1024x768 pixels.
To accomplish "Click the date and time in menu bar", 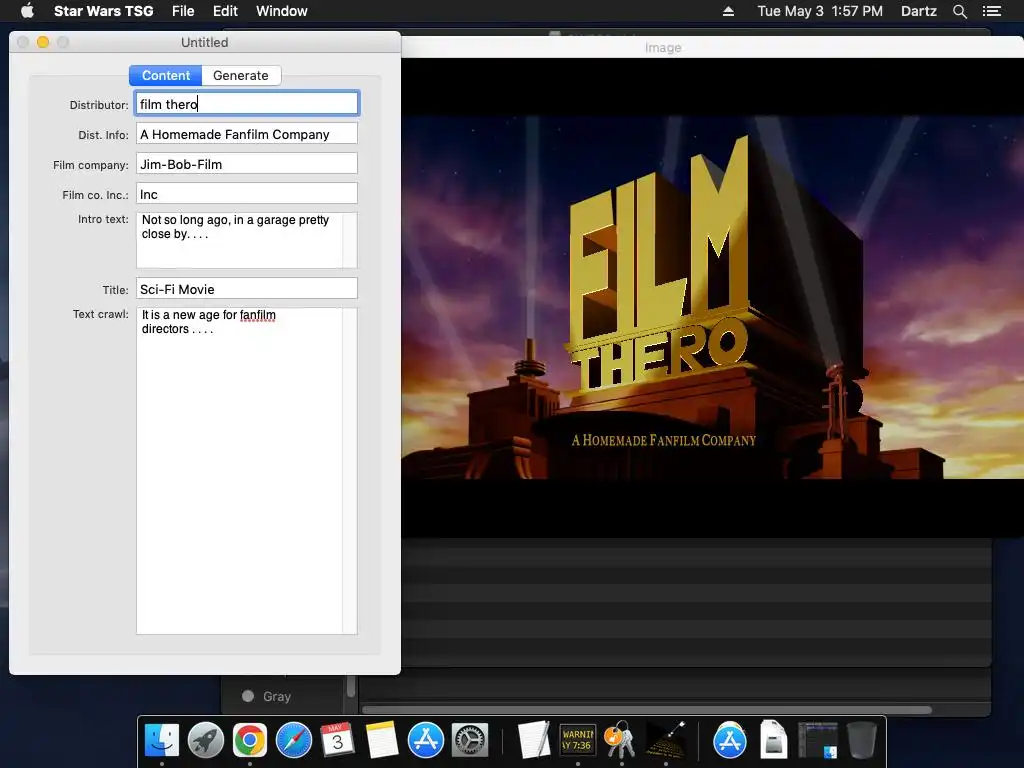I will tap(820, 11).
